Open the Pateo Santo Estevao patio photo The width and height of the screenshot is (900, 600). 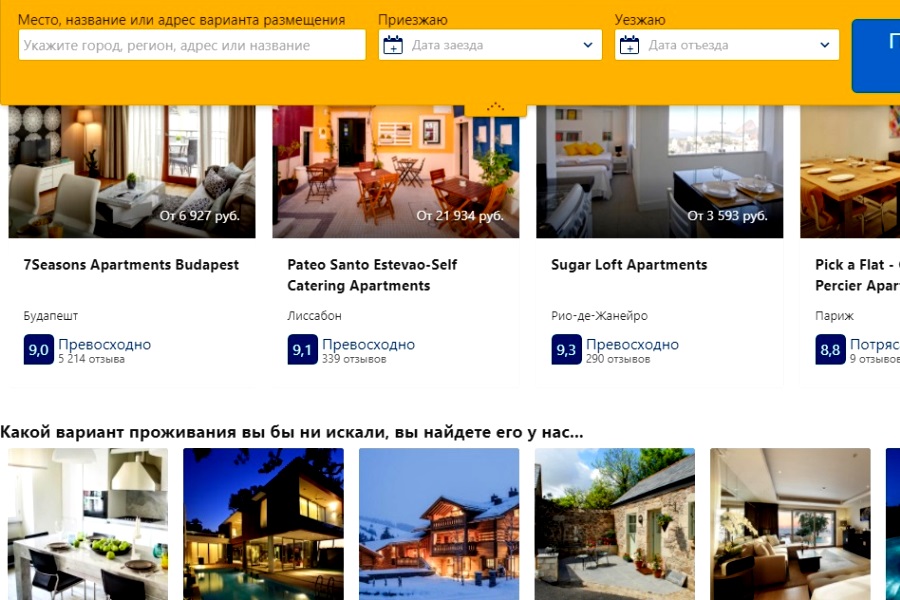pyautogui.click(x=395, y=172)
